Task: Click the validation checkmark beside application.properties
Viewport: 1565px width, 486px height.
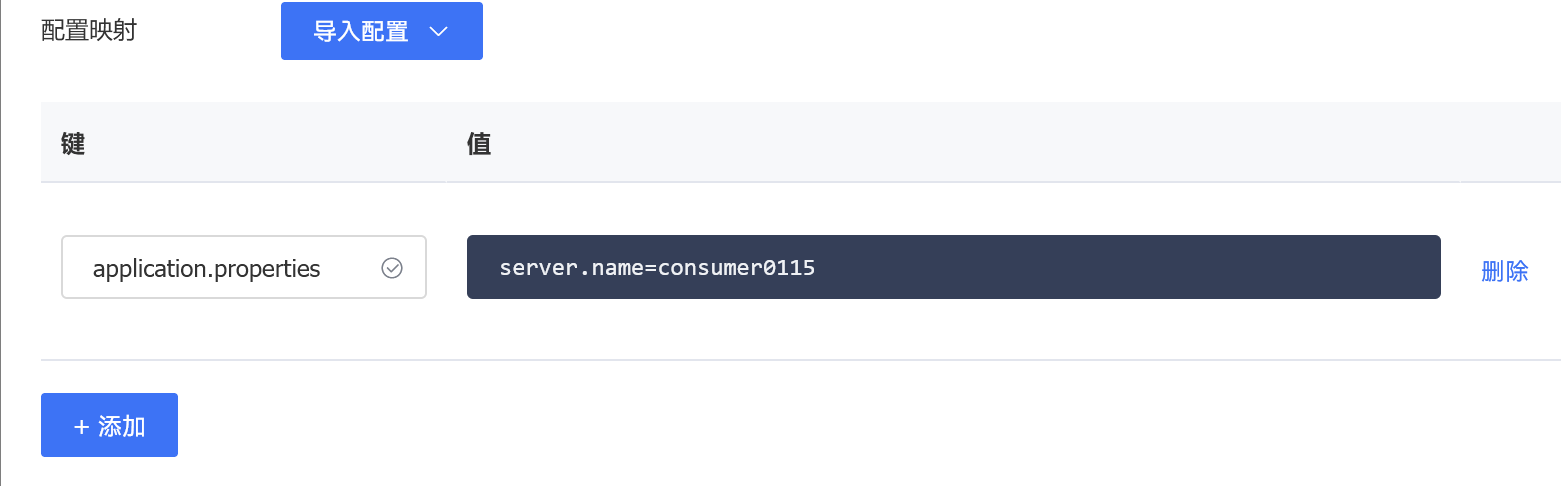Action: tap(392, 268)
